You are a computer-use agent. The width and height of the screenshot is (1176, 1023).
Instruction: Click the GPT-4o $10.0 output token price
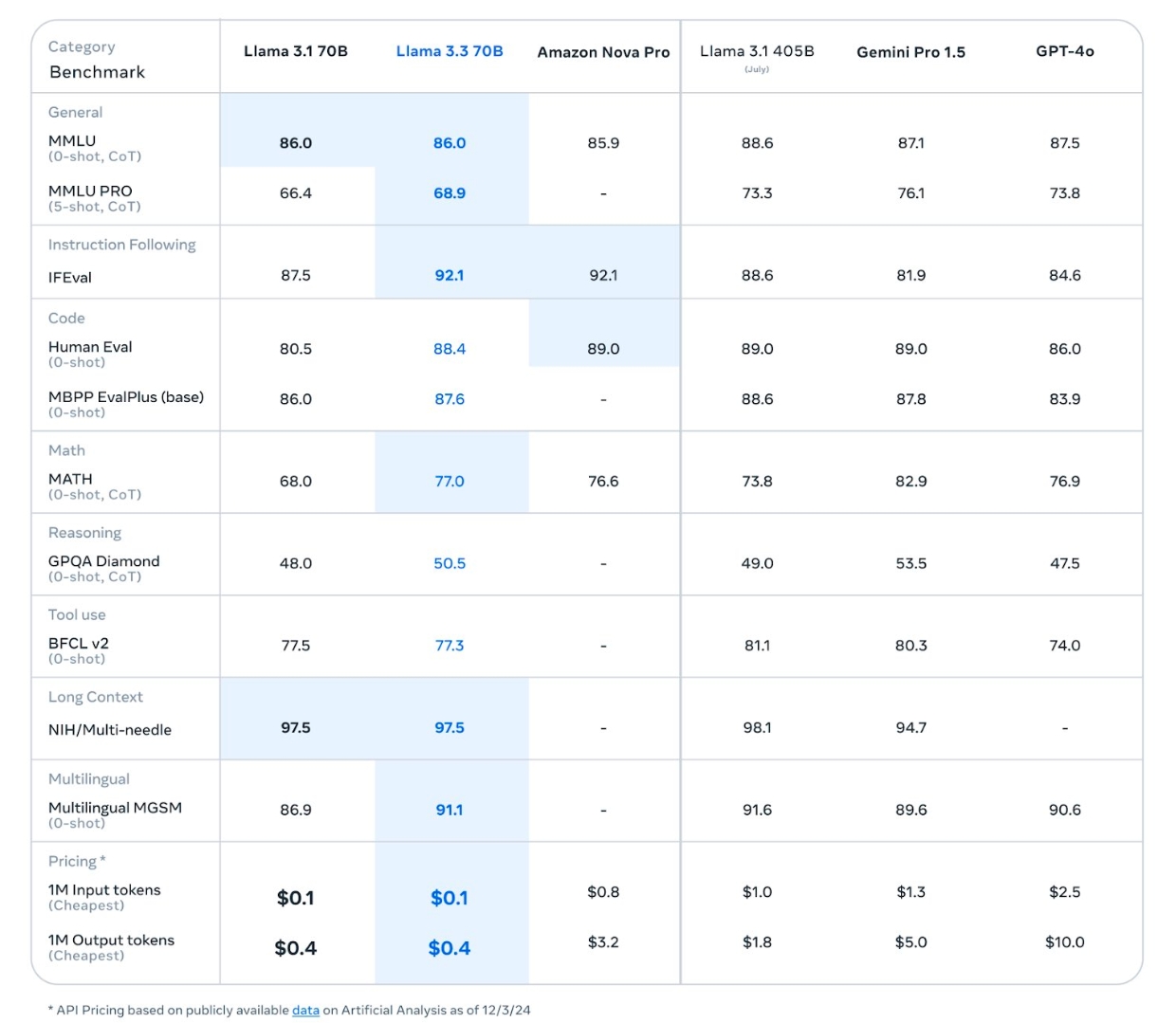click(1064, 942)
